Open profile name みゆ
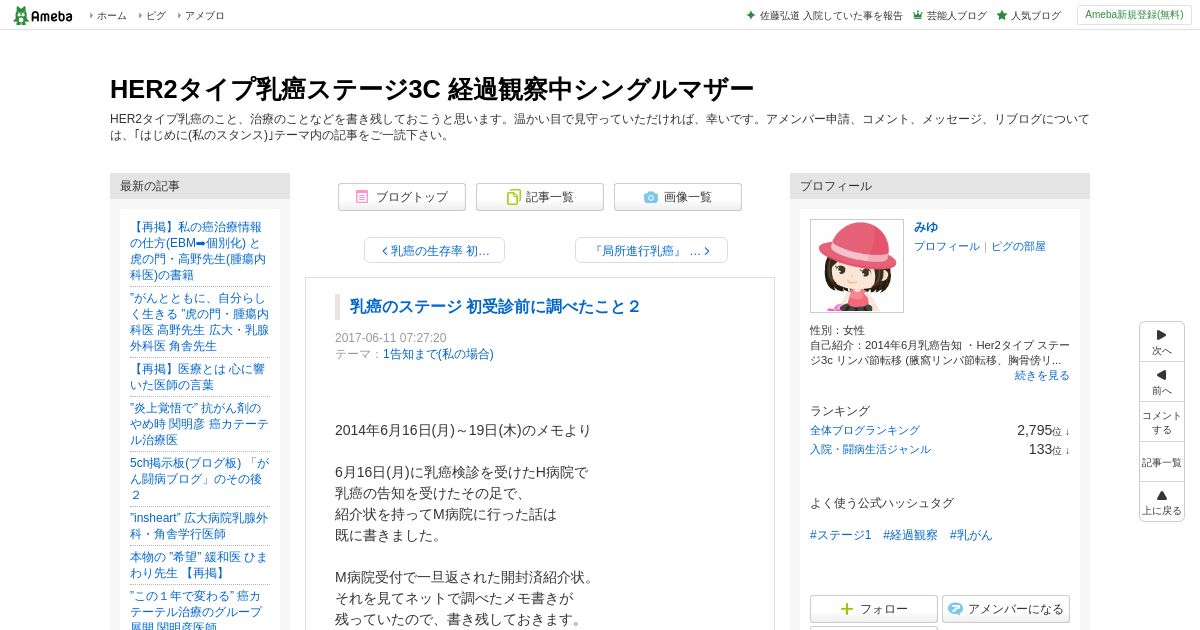 click(x=926, y=227)
